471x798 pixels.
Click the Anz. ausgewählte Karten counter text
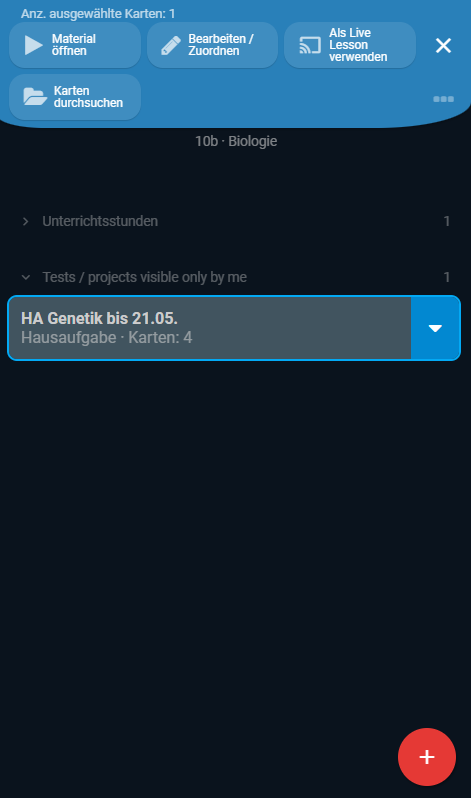tap(98, 14)
